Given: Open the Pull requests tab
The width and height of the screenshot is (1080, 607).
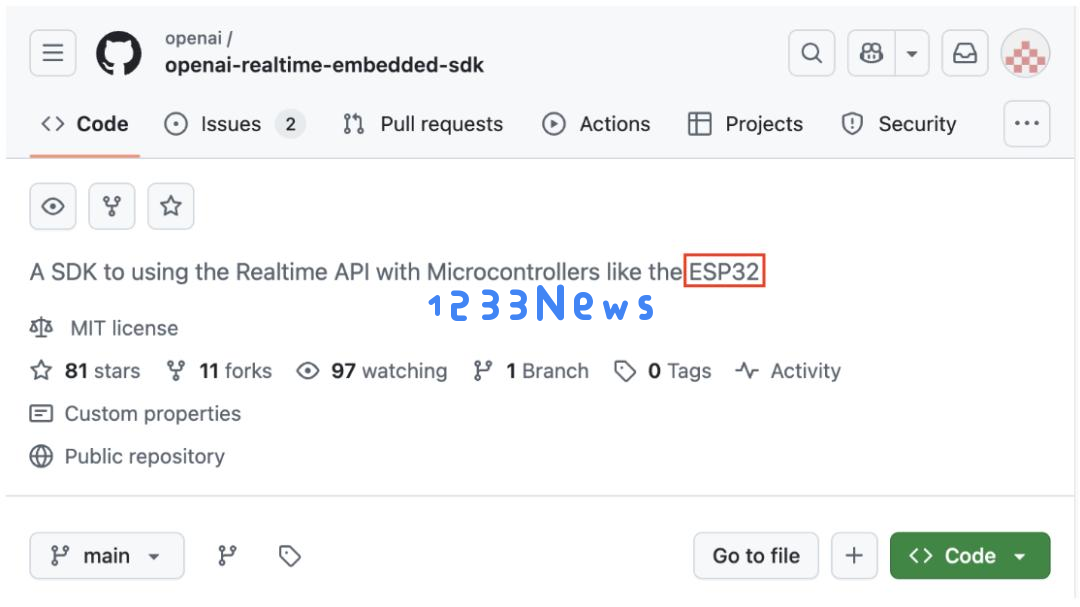Looking at the screenshot, I should (x=423, y=124).
